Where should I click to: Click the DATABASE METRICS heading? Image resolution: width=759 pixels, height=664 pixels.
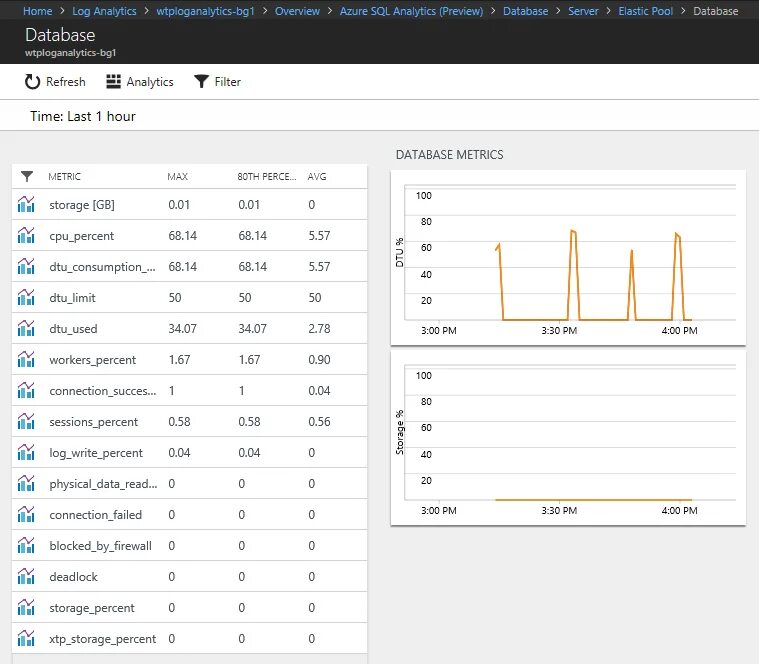[449, 155]
